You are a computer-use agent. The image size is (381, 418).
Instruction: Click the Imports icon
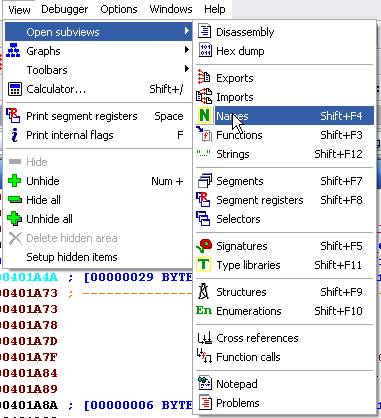coord(204,96)
